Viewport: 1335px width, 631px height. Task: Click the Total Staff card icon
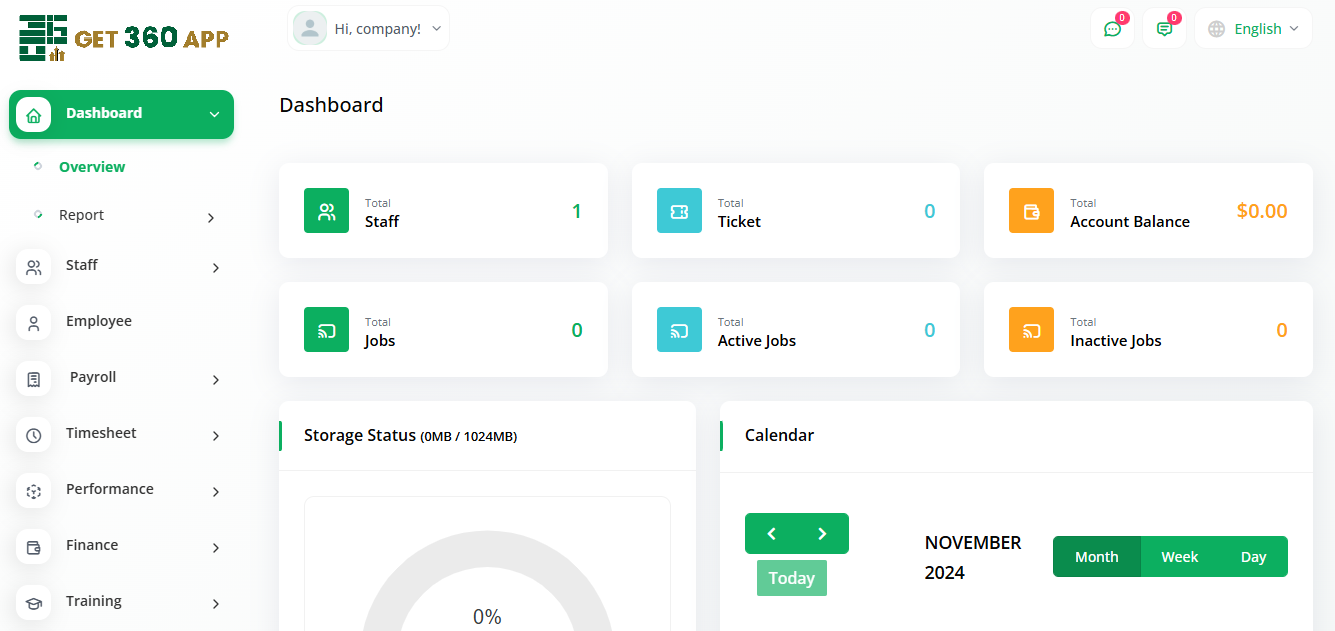(326, 211)
